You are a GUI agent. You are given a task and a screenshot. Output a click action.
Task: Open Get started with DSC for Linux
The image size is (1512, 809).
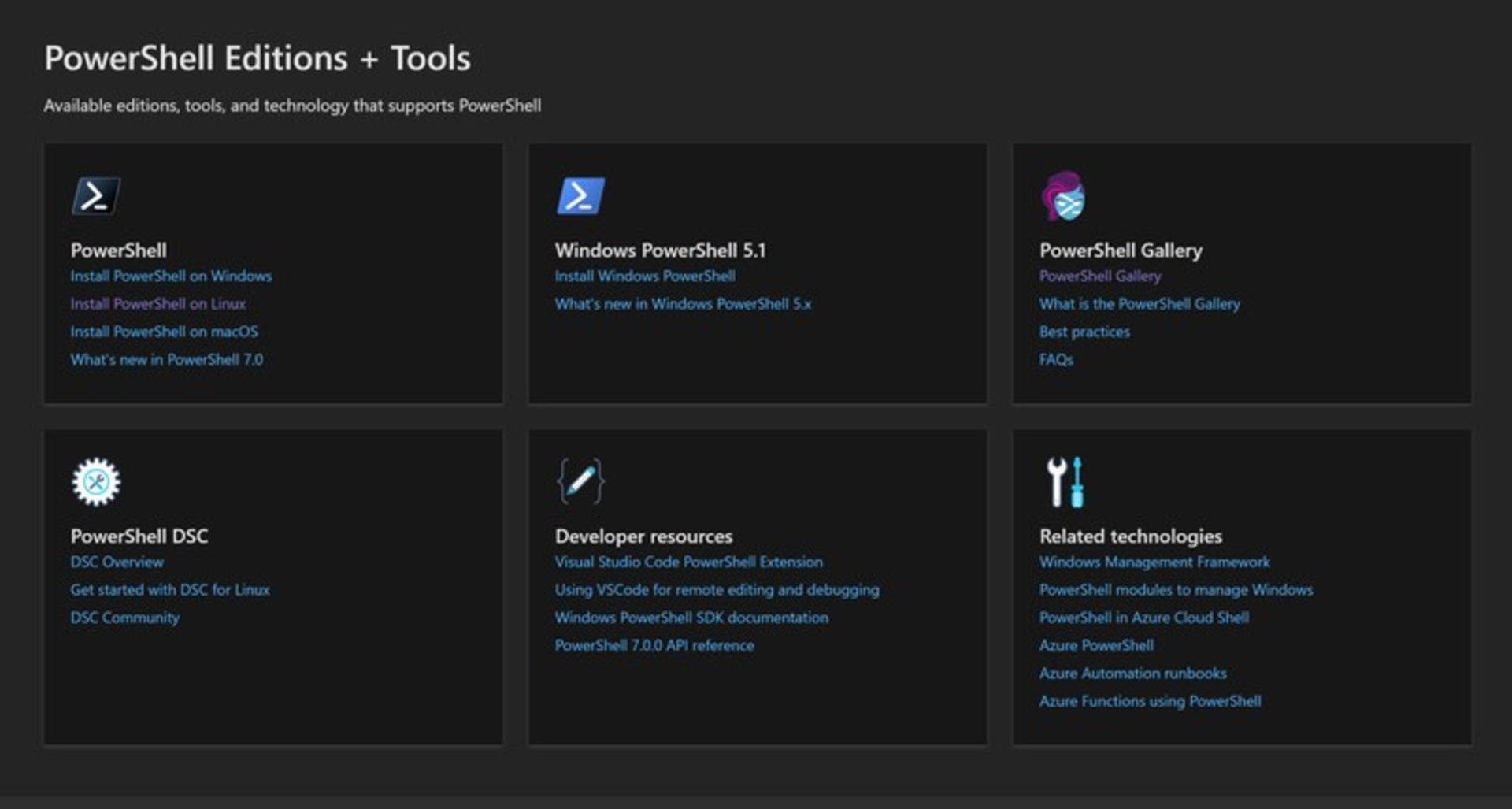pos(170,589)
